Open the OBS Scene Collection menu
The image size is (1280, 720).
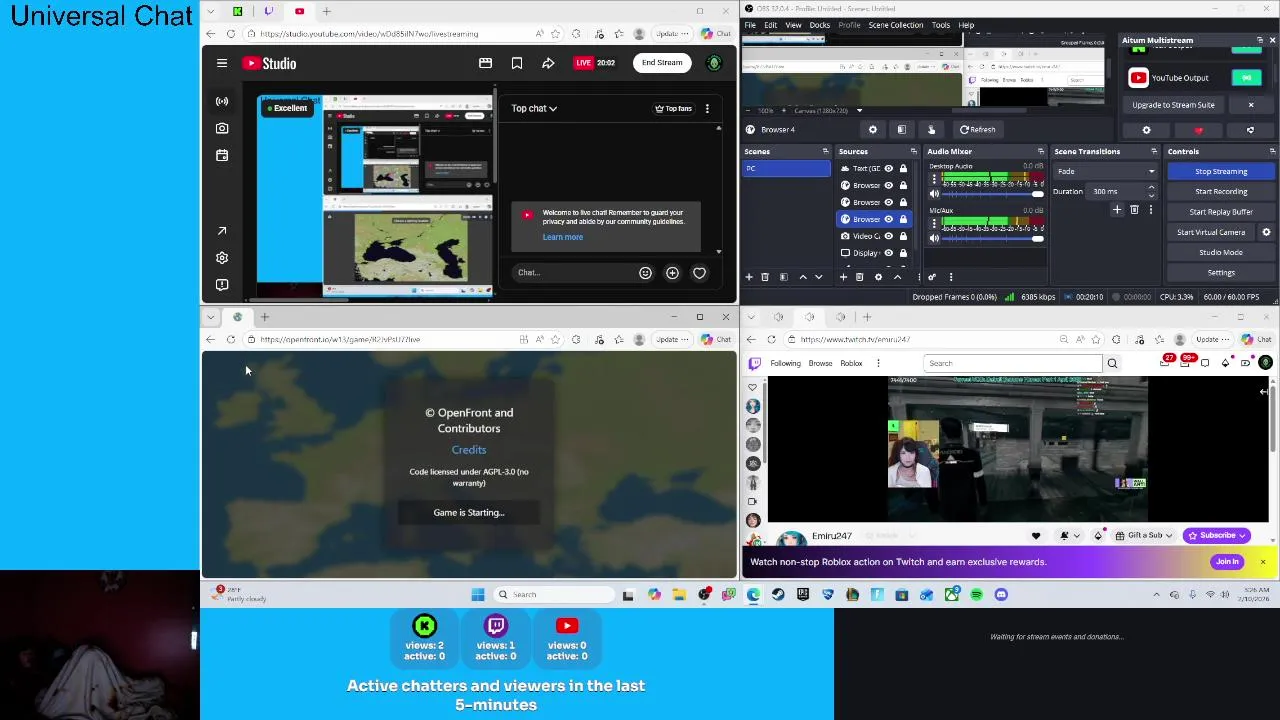896,25
